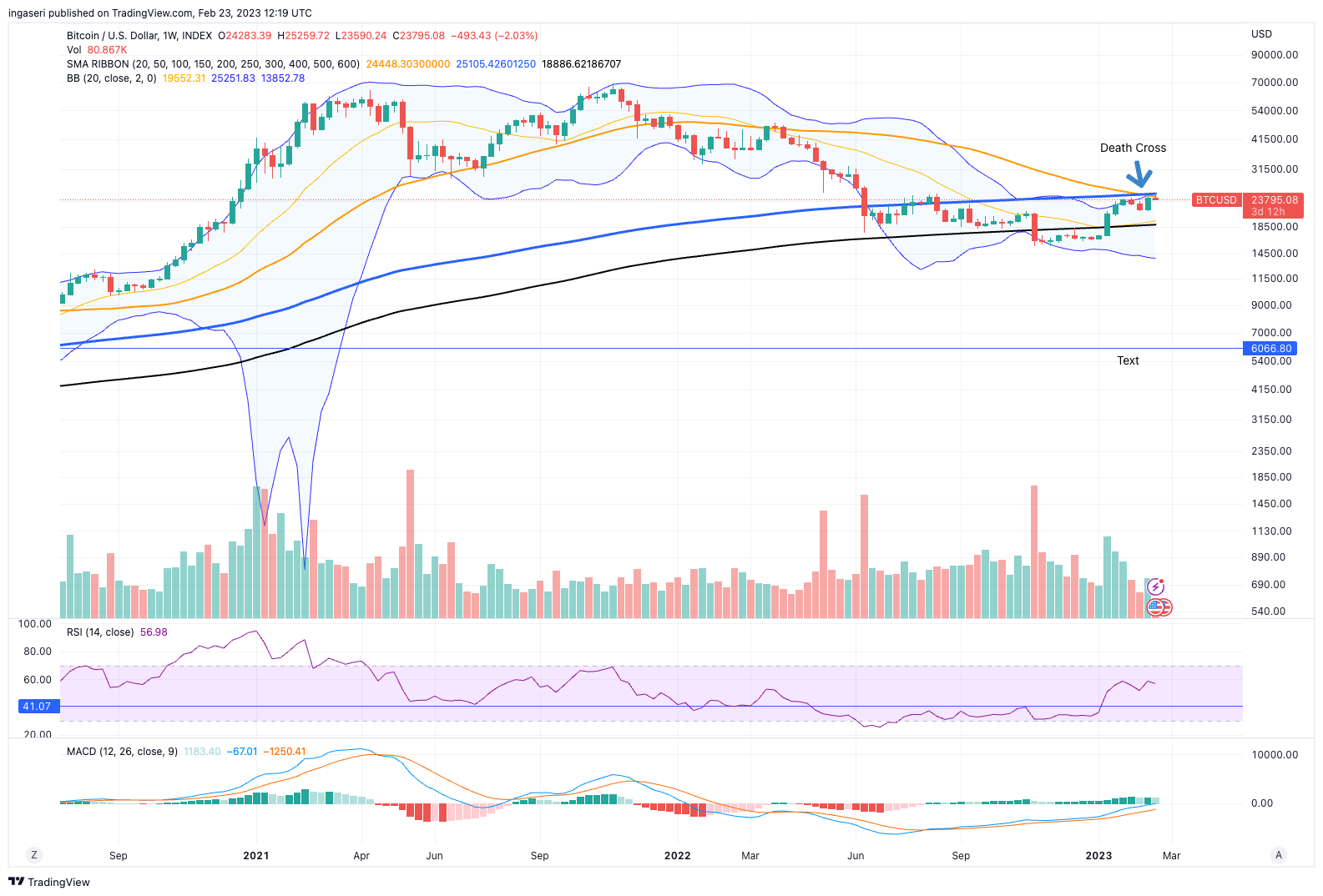Select the Death Cross text annotation

click(1133, 148)
